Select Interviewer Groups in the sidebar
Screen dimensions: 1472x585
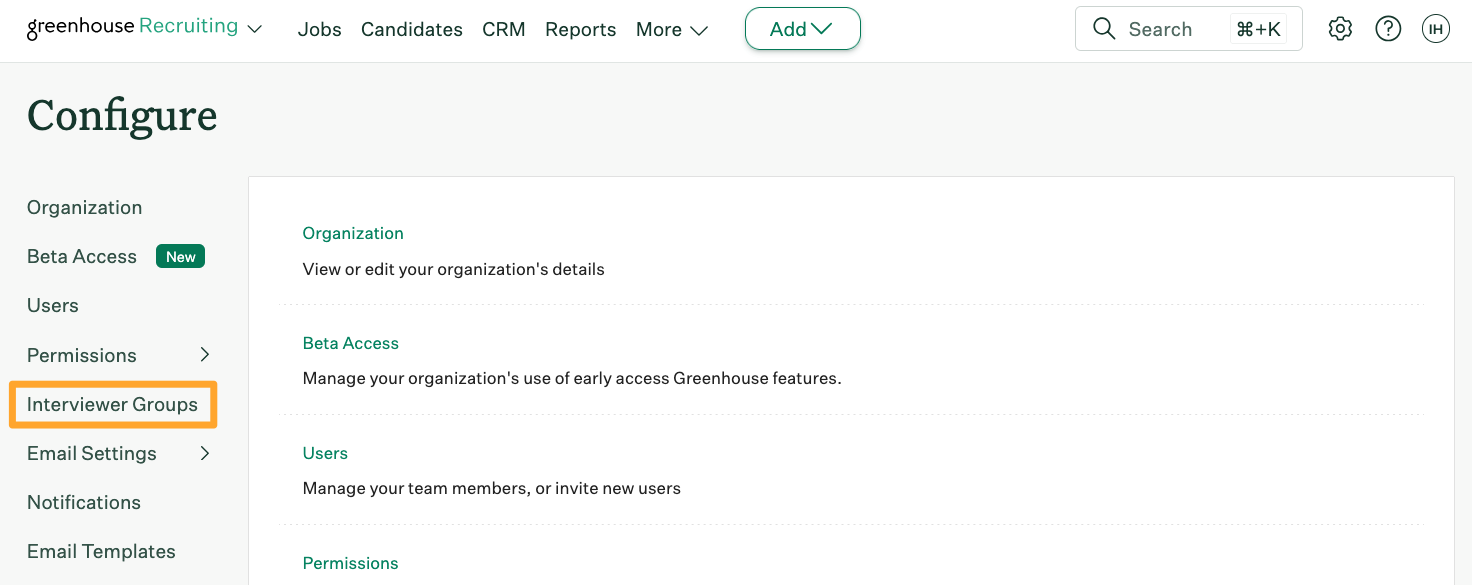(112, 405)
